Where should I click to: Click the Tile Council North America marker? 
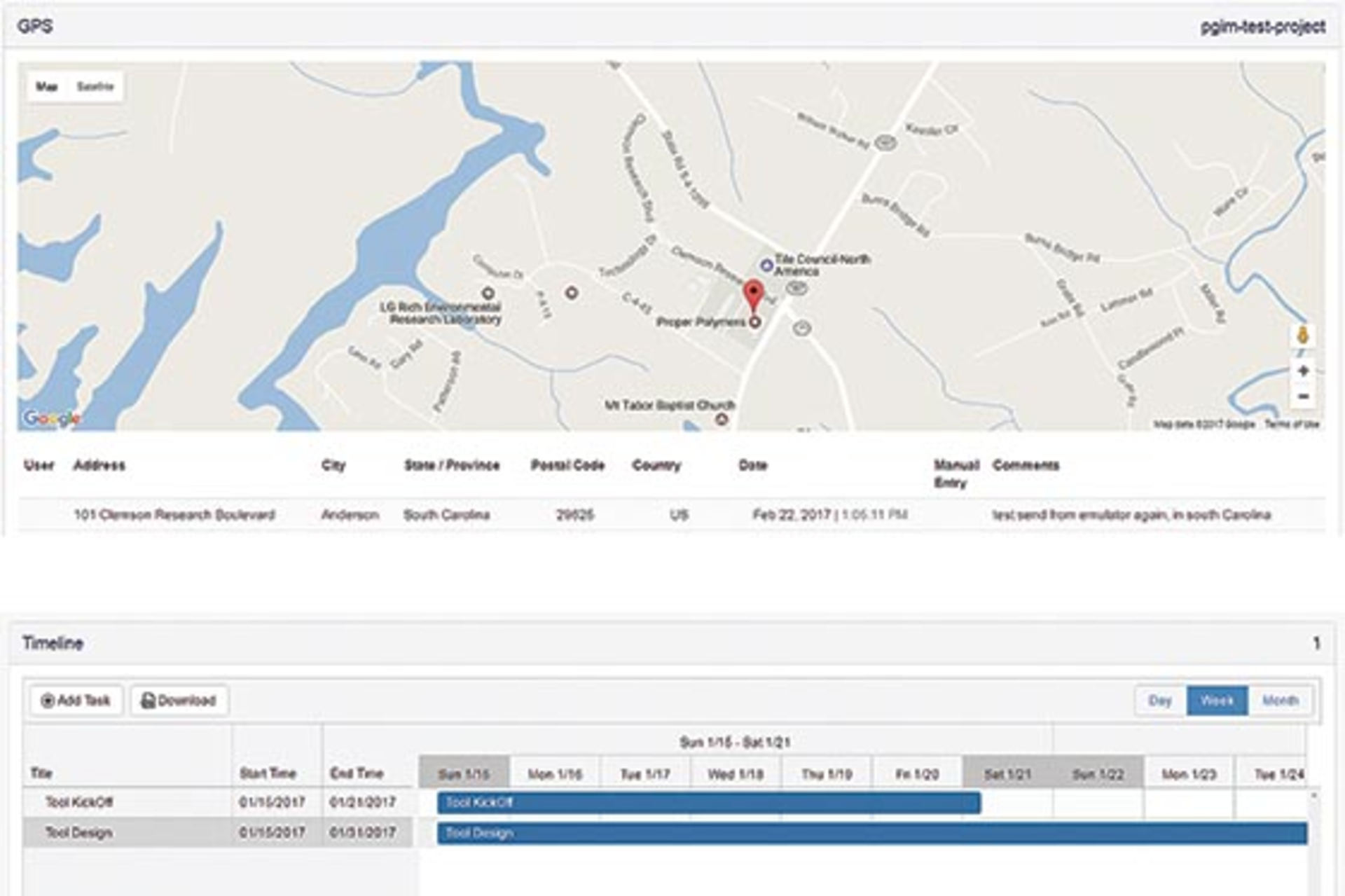pos(766,266)
